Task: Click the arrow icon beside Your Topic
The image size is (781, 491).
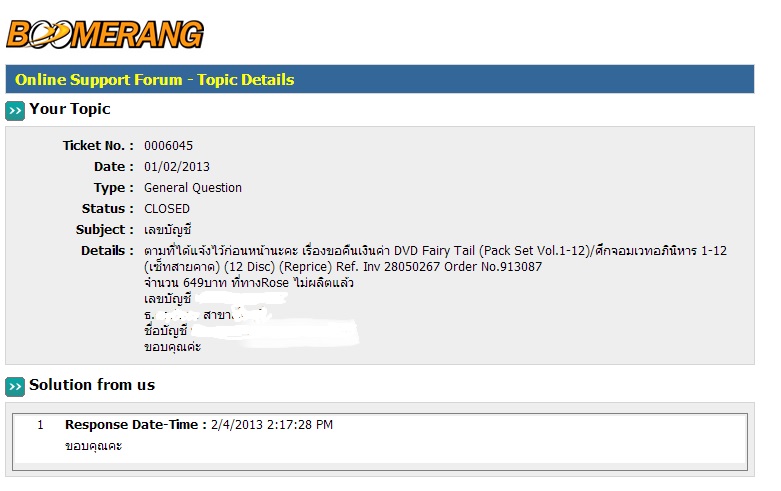Action: coord(15,111)
